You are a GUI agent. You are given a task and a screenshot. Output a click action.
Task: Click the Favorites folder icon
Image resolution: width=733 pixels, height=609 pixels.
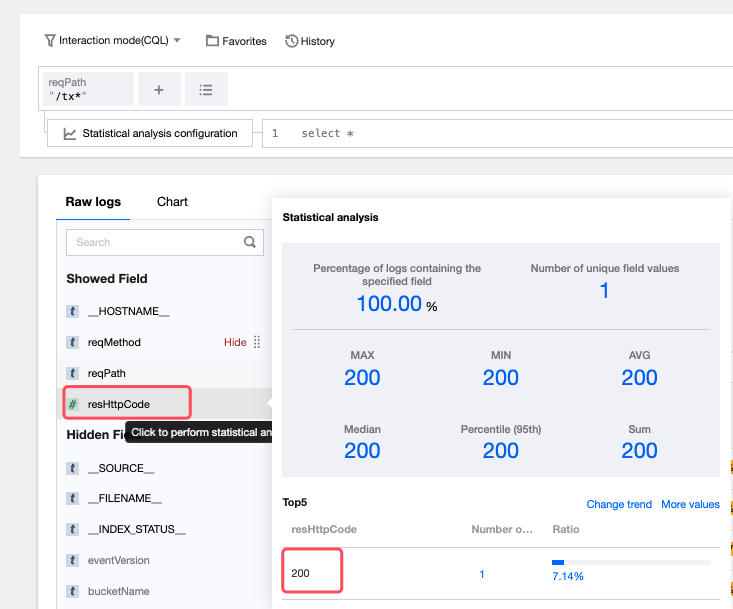pos(212,41)
